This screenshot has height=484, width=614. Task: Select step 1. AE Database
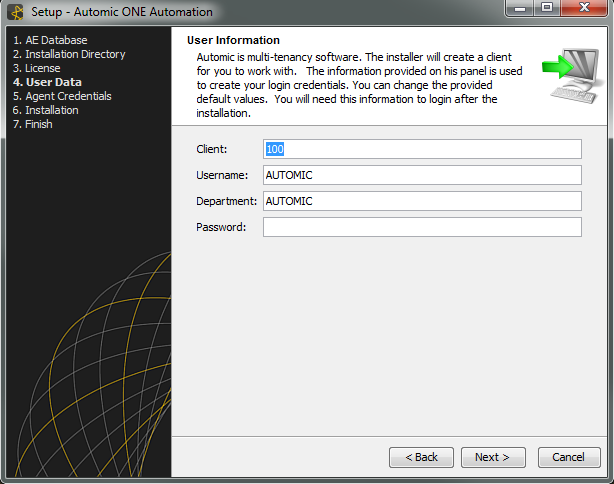(50, 40)
